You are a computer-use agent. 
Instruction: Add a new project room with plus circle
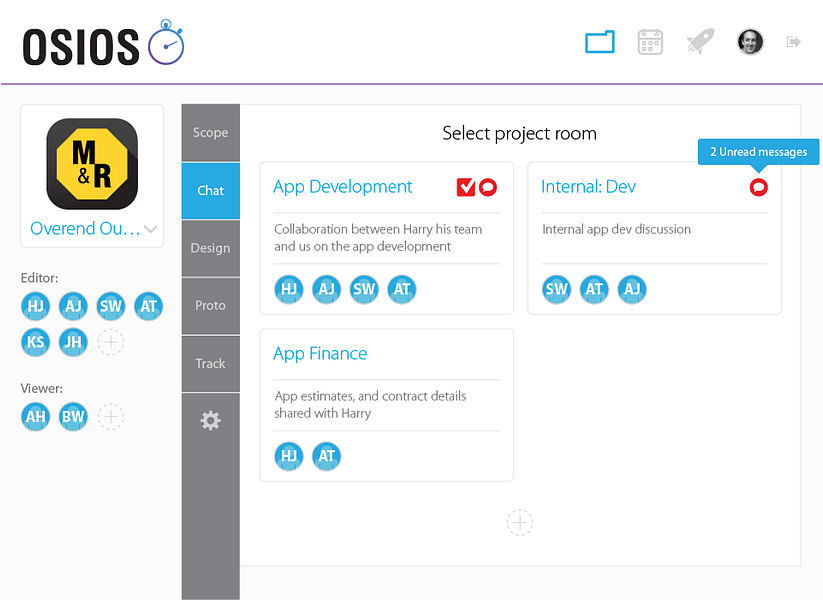[520, 522]
